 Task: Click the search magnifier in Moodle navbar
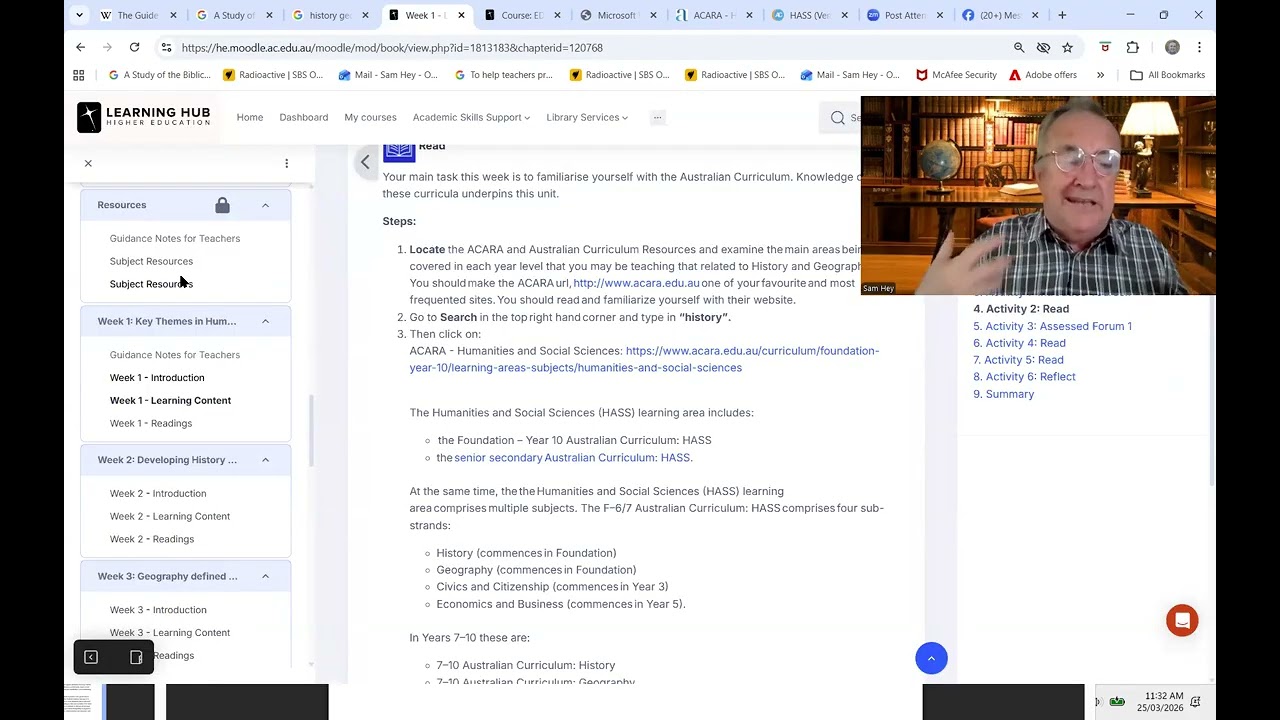(838, 118)
